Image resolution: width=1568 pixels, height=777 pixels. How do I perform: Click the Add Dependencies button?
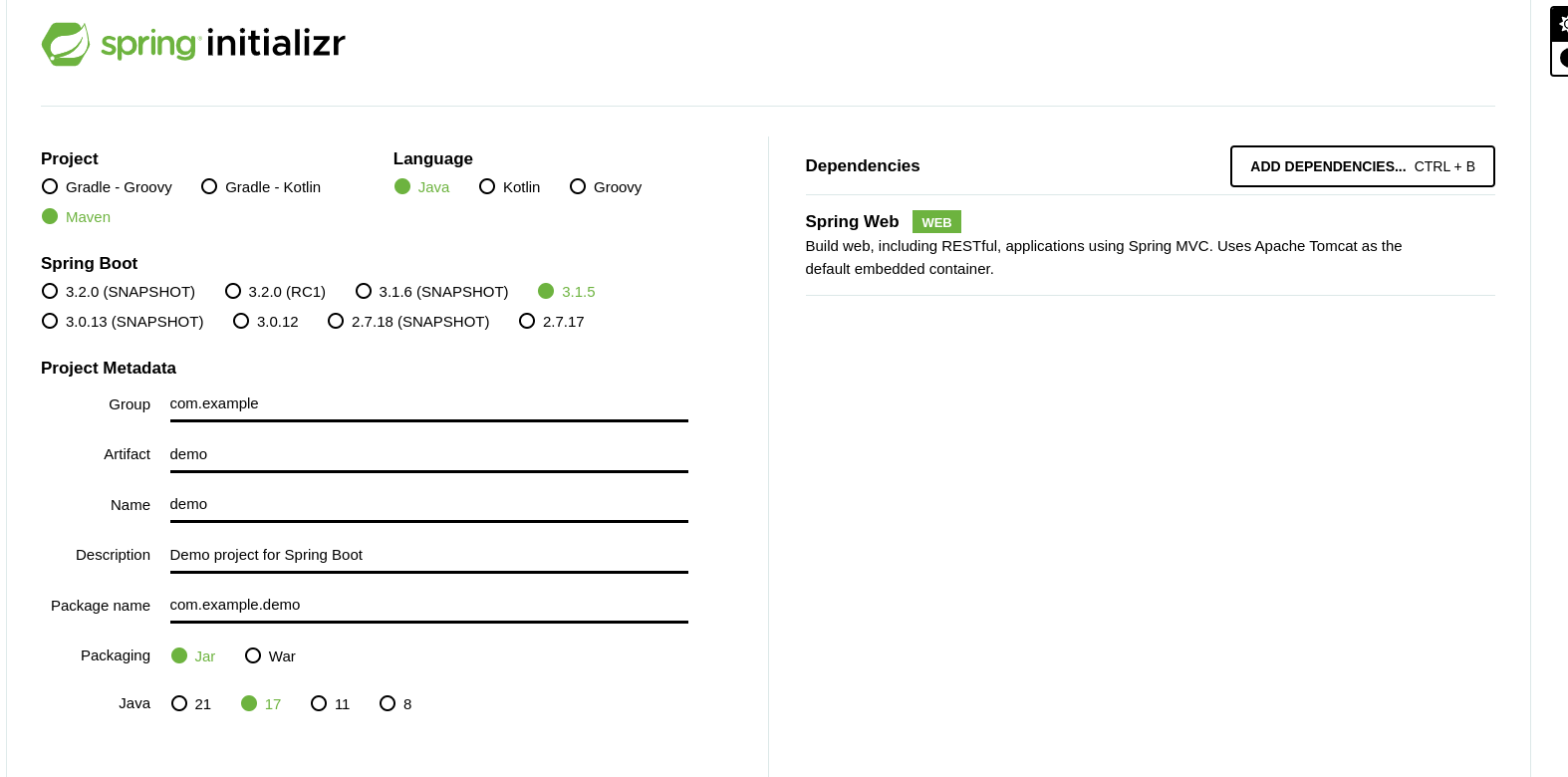(x=1362, y=166)
